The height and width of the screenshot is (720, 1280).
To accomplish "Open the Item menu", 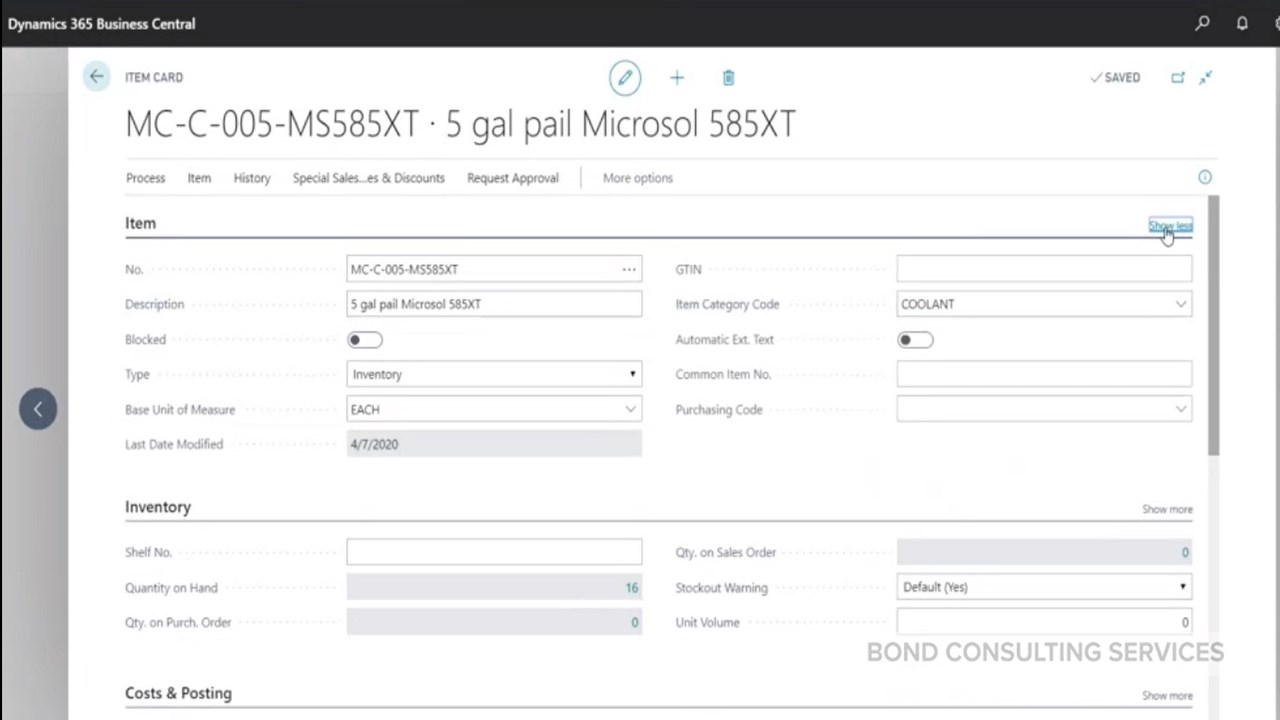I will coord(199,178).
